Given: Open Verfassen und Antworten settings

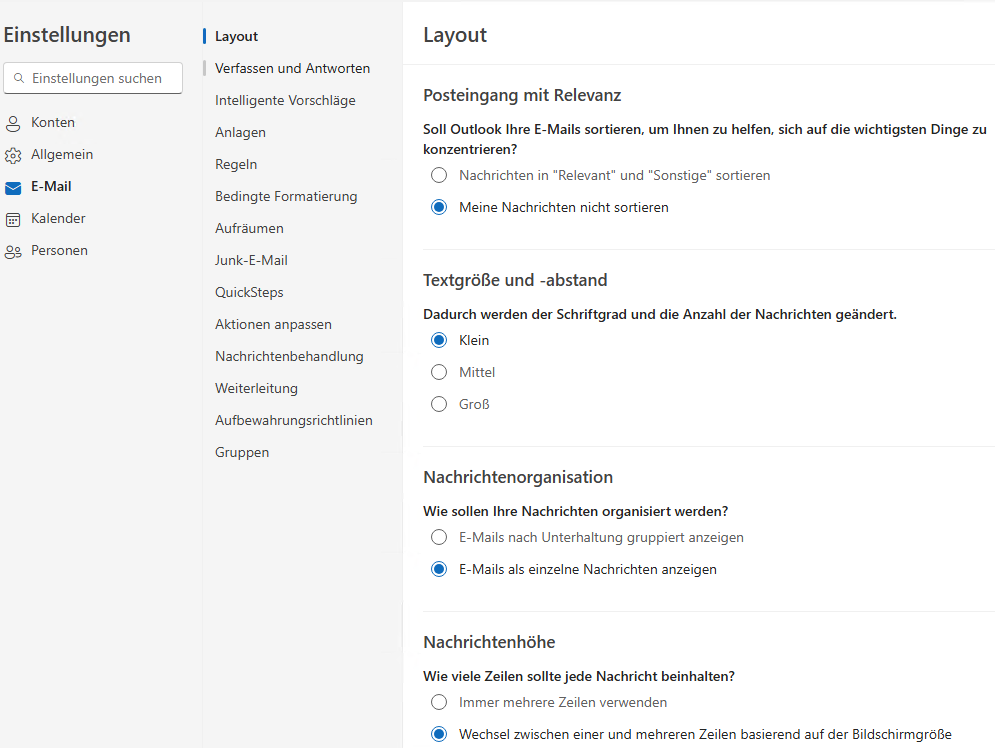Looking at the screenshot, I should 292,68.
